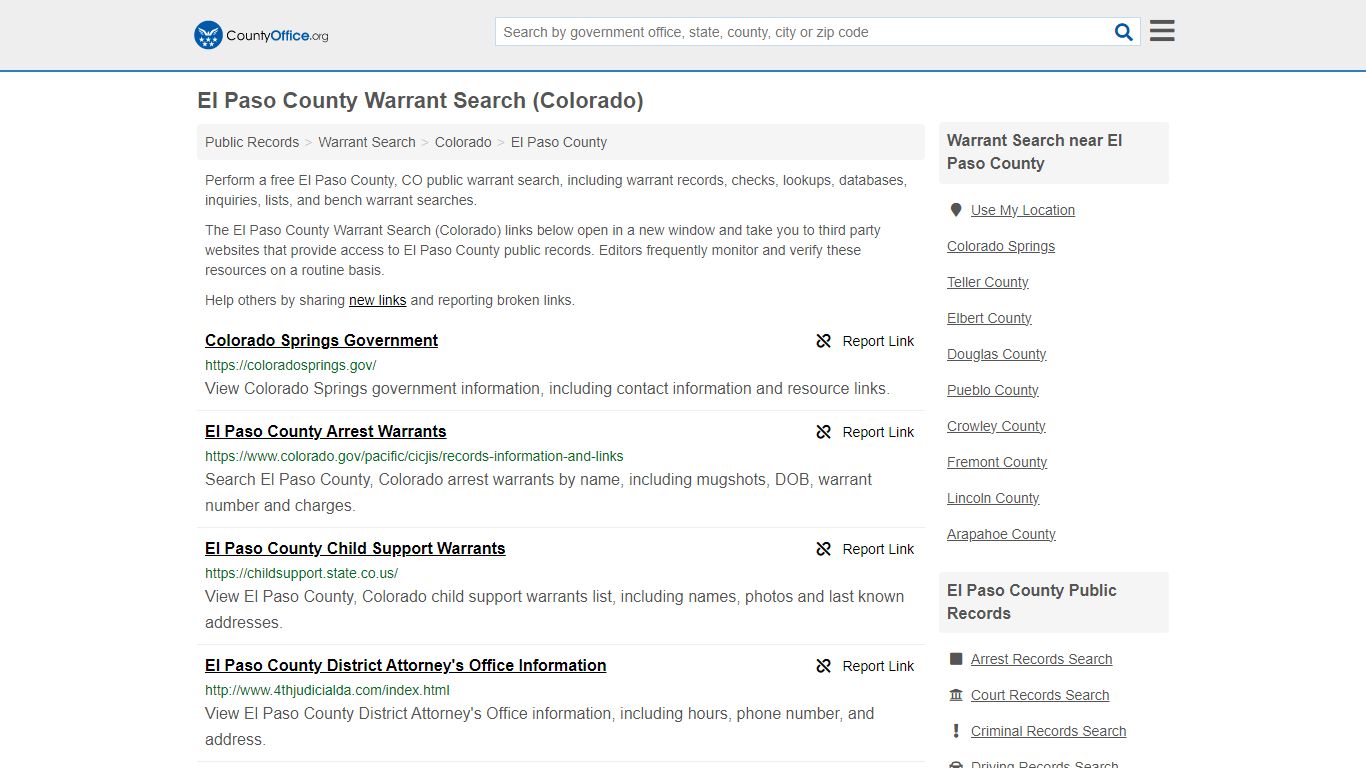Click the Arrest Records Search icon
Image resolution: width=1366 pixels, height=768 pixels.
[956, 659]
